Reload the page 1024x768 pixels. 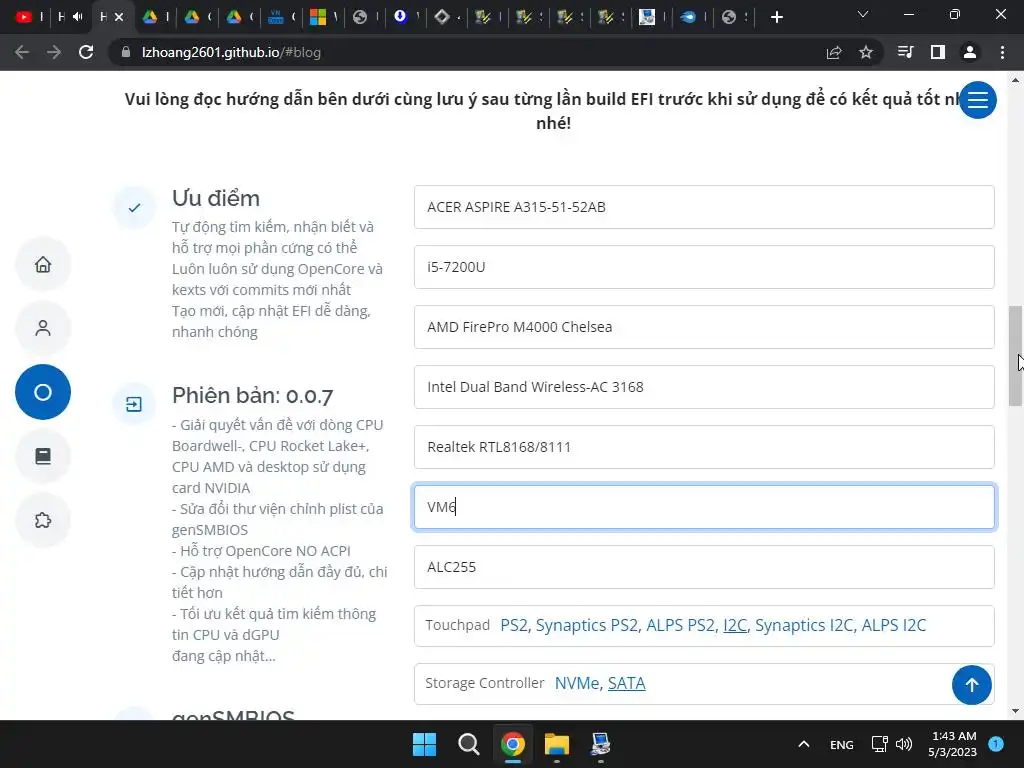(x=86, y=52)
